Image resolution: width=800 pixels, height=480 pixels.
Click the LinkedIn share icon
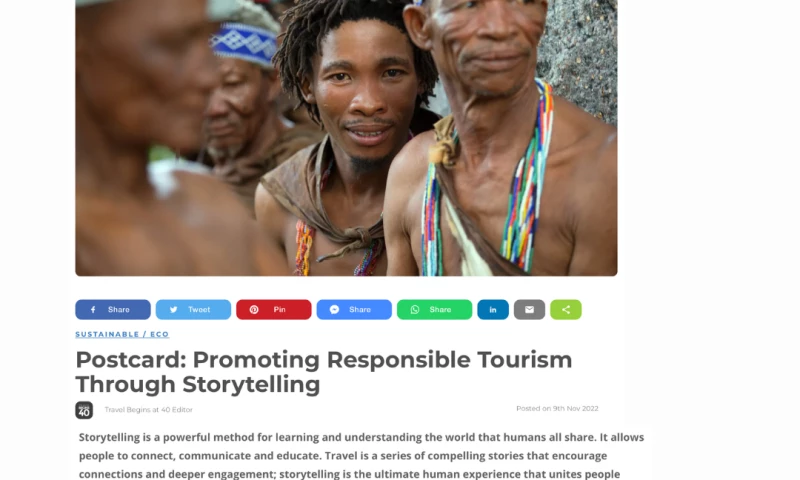(493, 310)
